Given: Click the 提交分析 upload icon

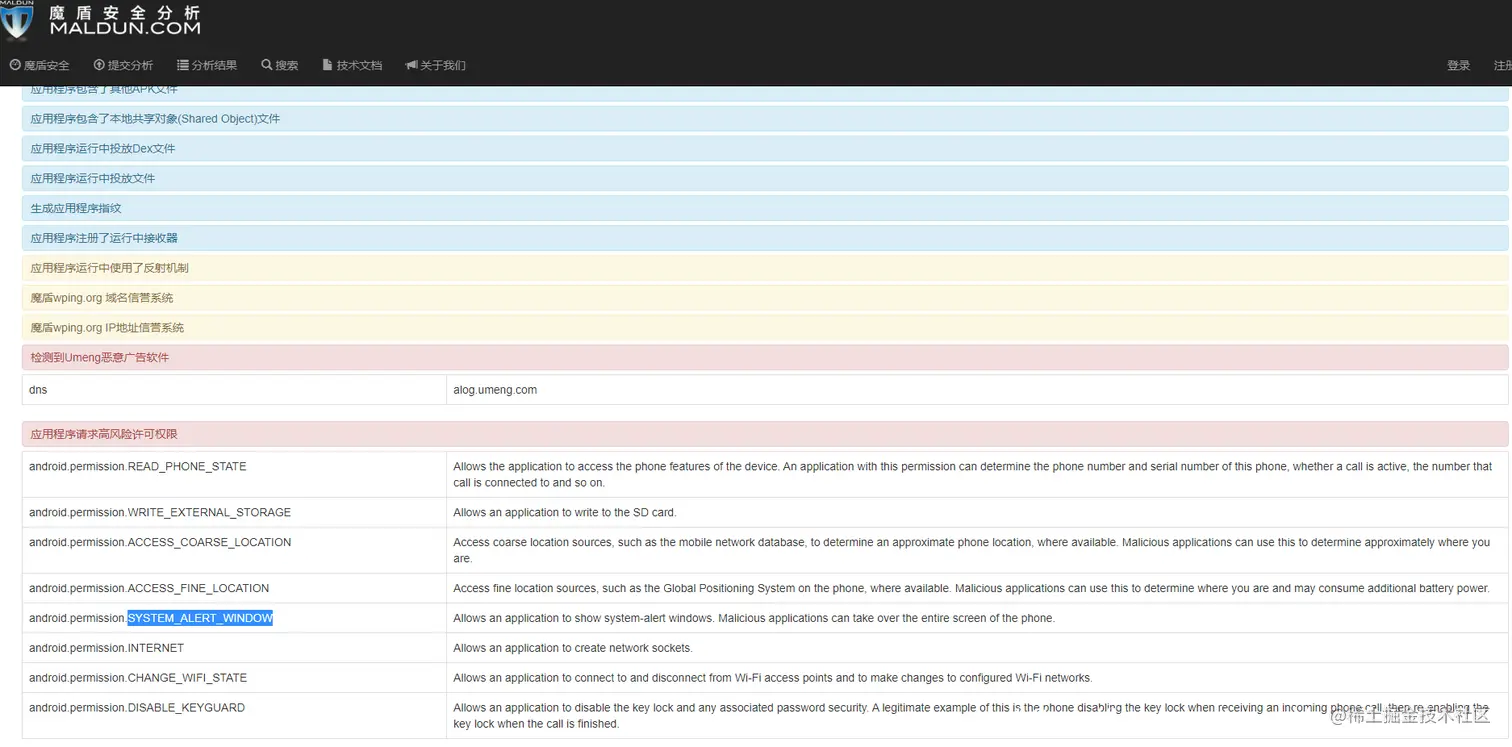Looking at the screenshot, I should (x=99, y=65).
